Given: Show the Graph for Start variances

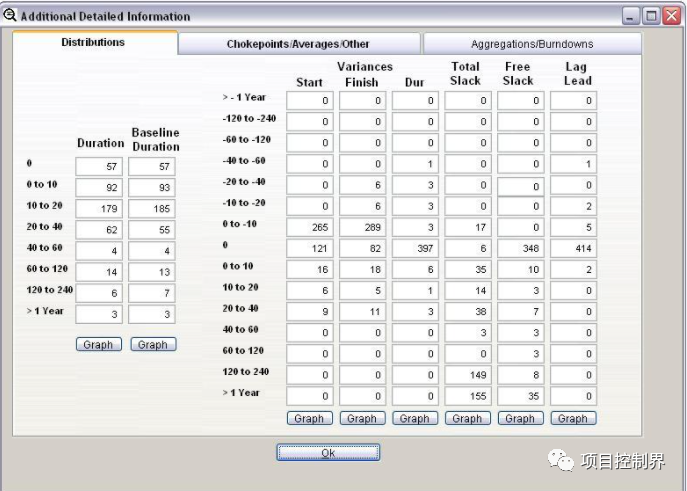Looking at the screenshot, I should (x=309, y=418).
